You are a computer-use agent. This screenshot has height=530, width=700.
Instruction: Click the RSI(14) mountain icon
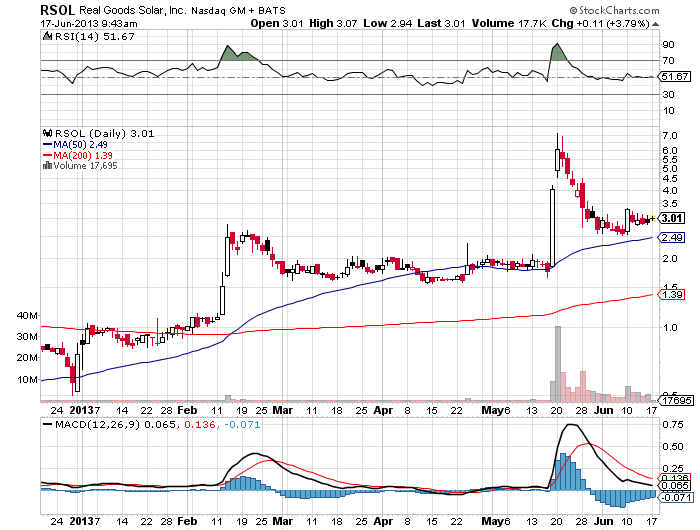point(47,36)
